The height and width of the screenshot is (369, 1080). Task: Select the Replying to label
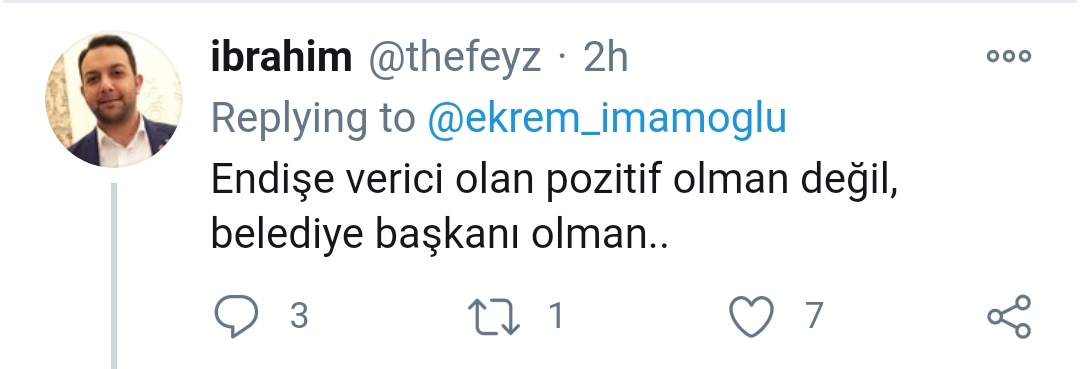[313, 119]
